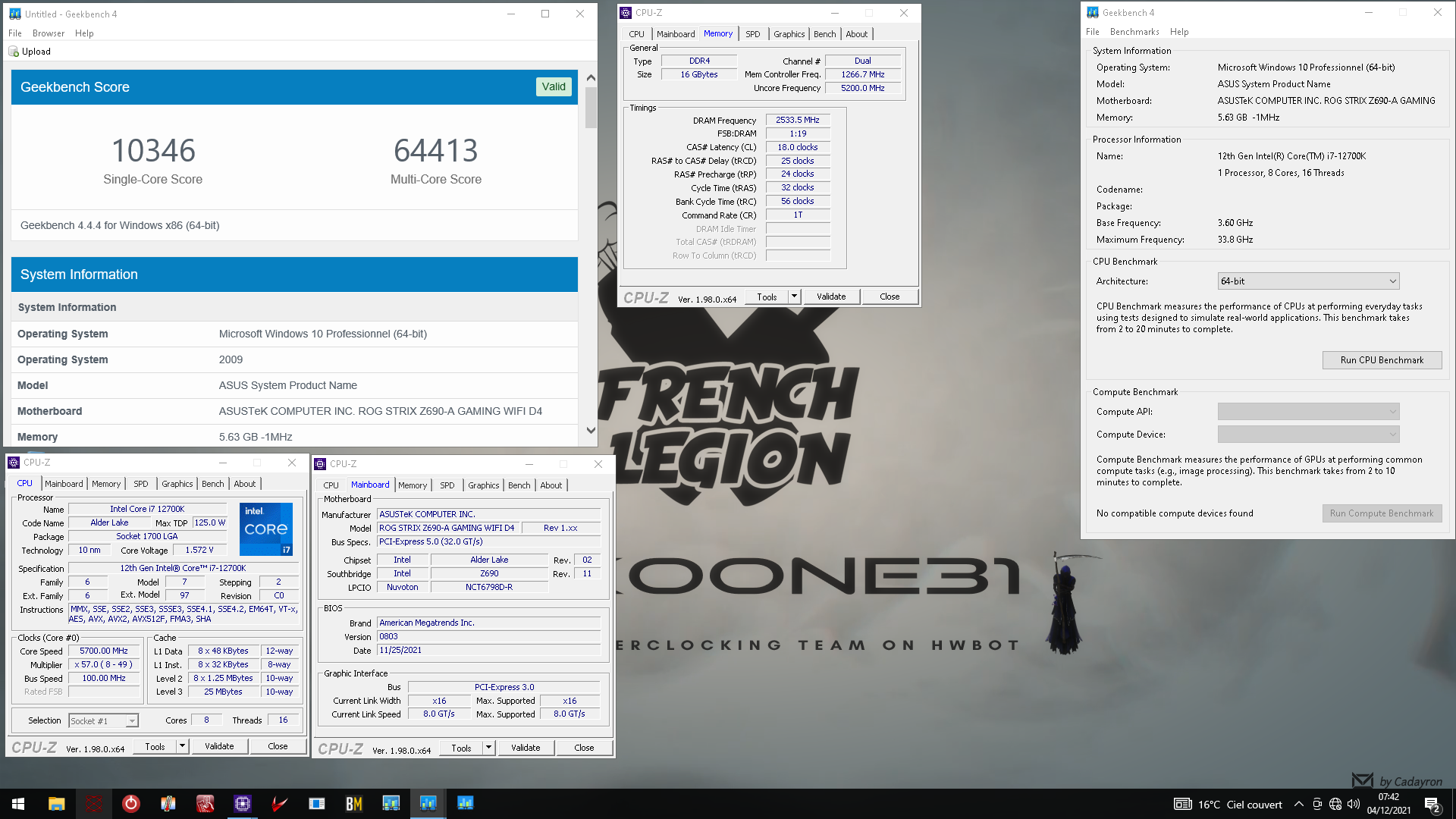Click the Run Compute Benchmark button
Image resolution: width=1456 pixels, height=819 pixels.
pos(1382,513)
